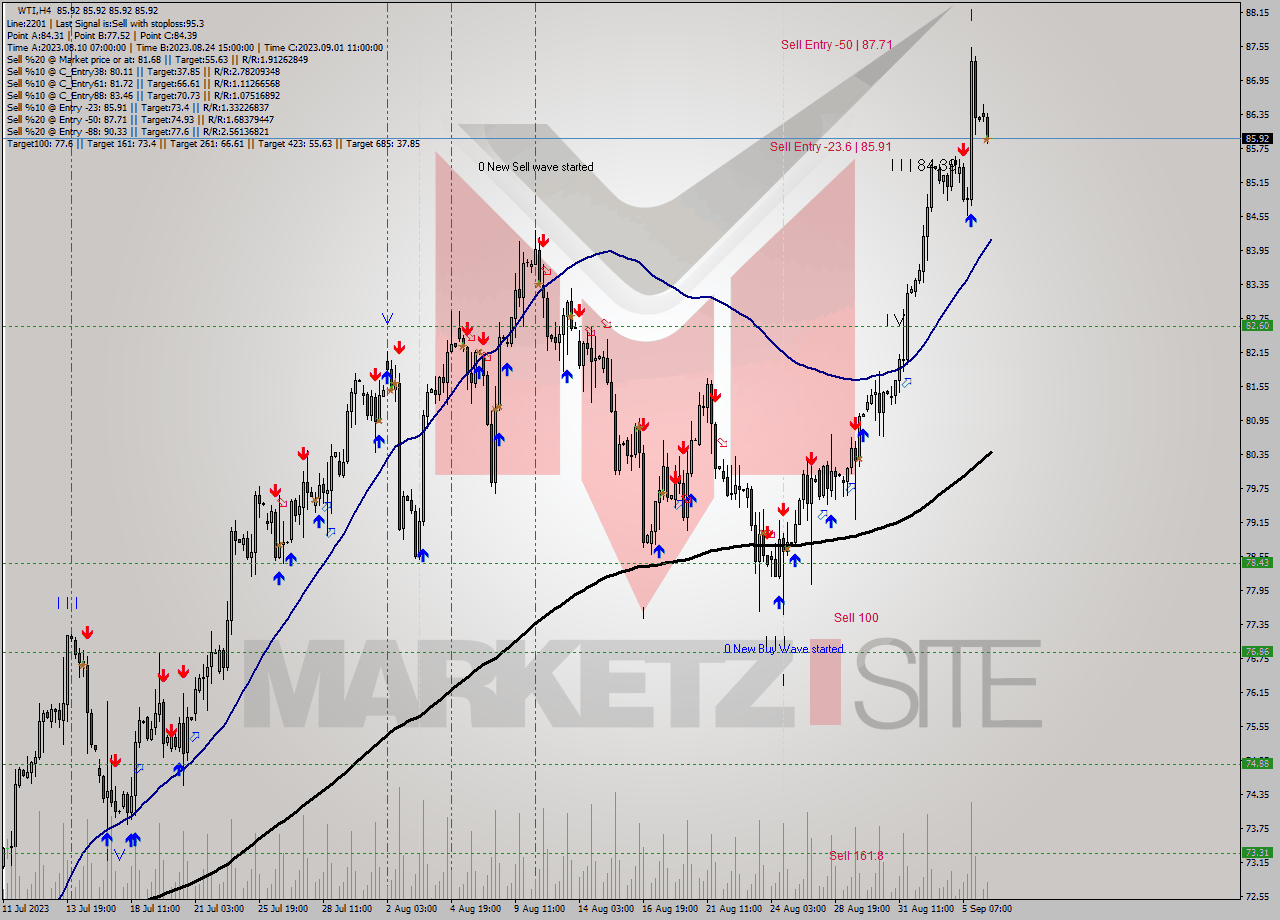Click the 'Sell 100' chart label
This screenshot has width=1280, height=920.
coord(856,617)
